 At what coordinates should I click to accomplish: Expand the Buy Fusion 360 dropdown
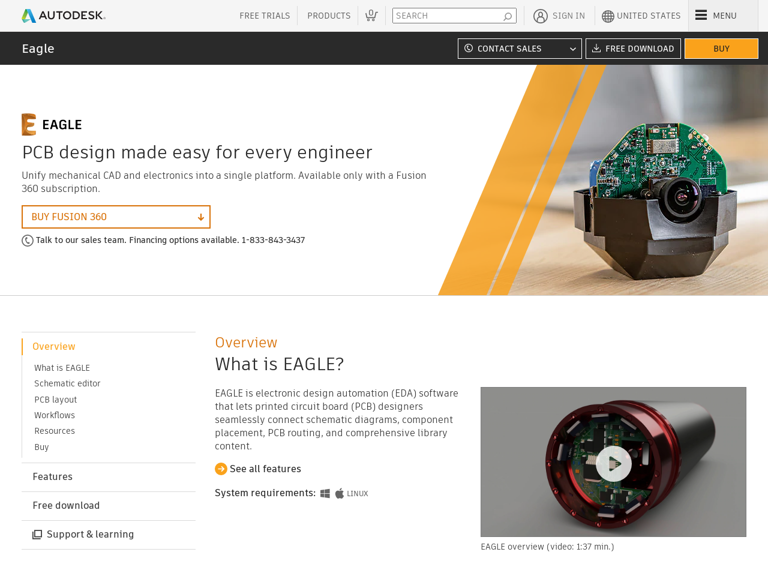point(201,217)
